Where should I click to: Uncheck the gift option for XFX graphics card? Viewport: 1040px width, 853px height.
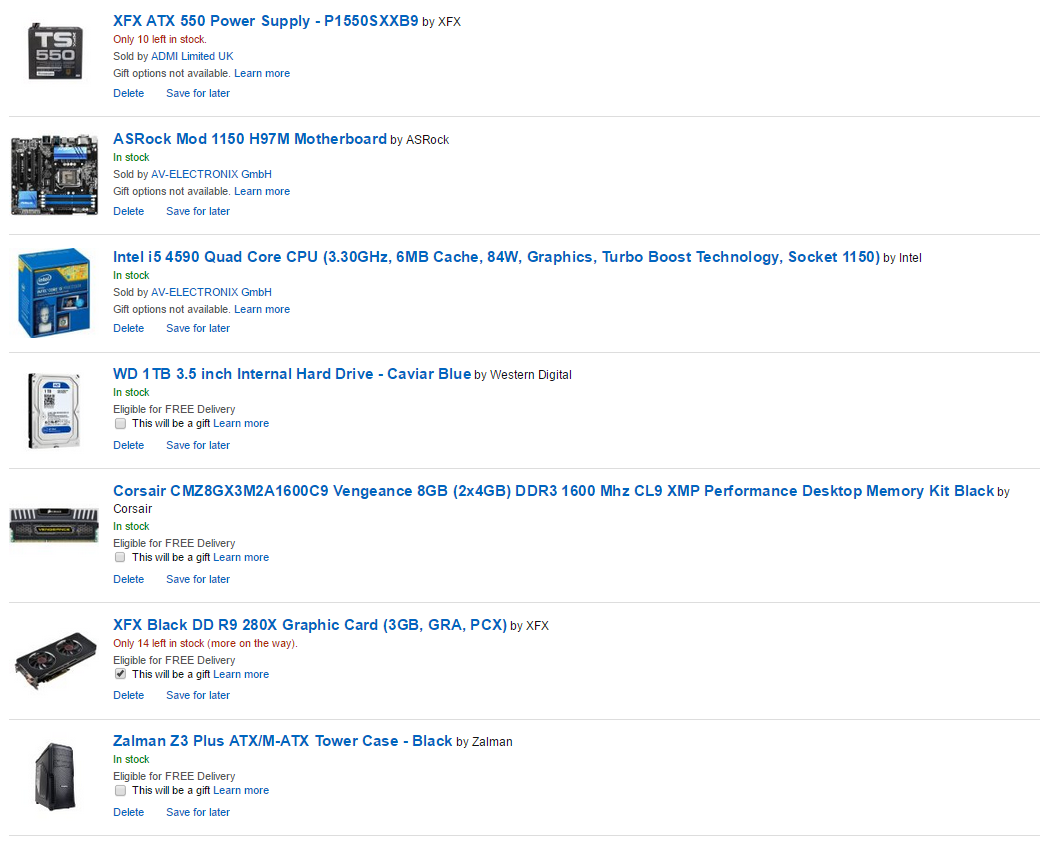point(120,675)
